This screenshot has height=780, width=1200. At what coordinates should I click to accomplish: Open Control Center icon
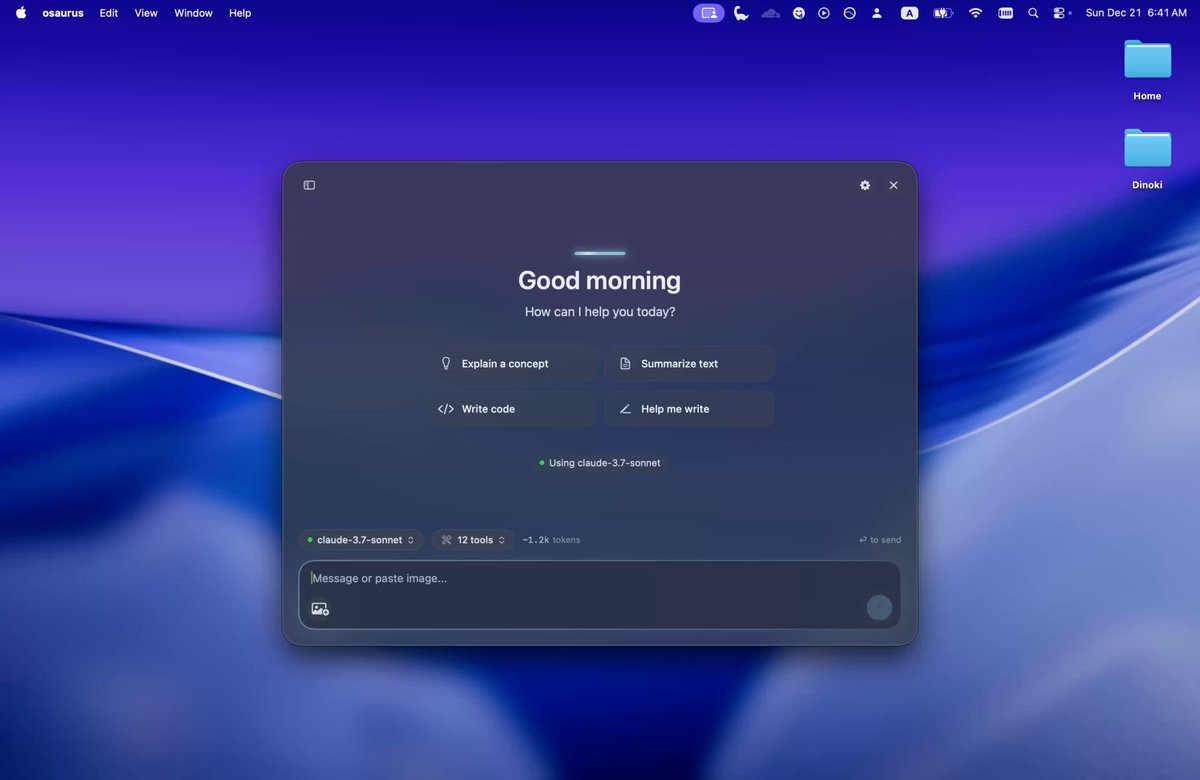pyautogui.click(x=1061, y=13)
